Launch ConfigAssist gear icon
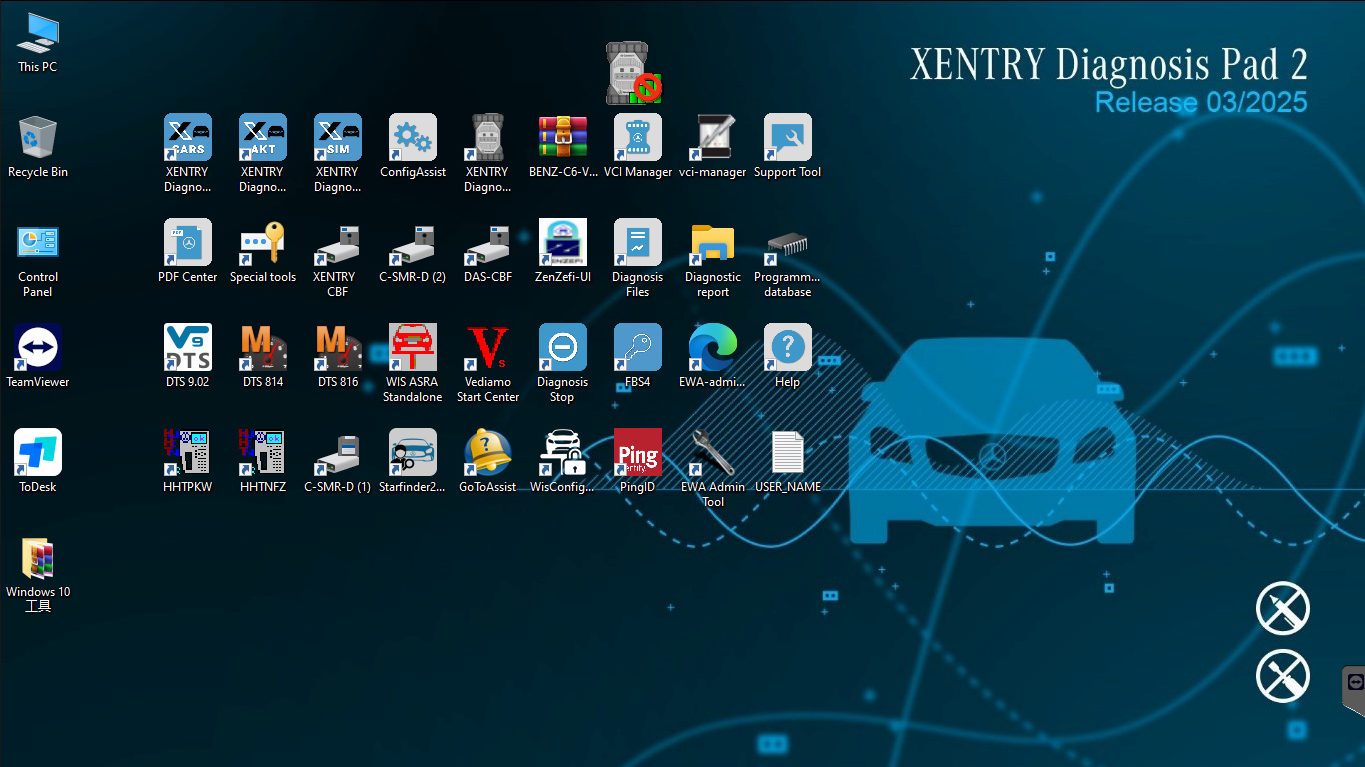The height and width of the screenshot is (767, 1365). 412,138
